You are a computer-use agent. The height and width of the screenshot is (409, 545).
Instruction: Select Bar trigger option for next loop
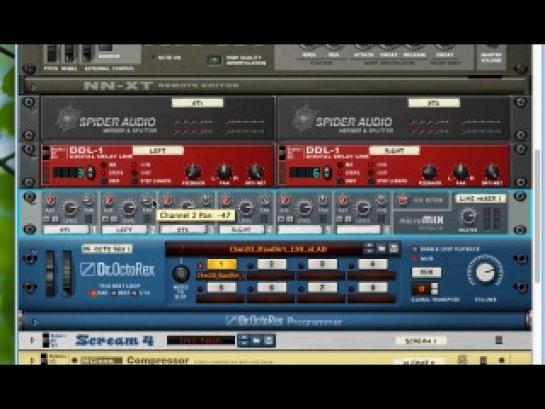[93, 293]
